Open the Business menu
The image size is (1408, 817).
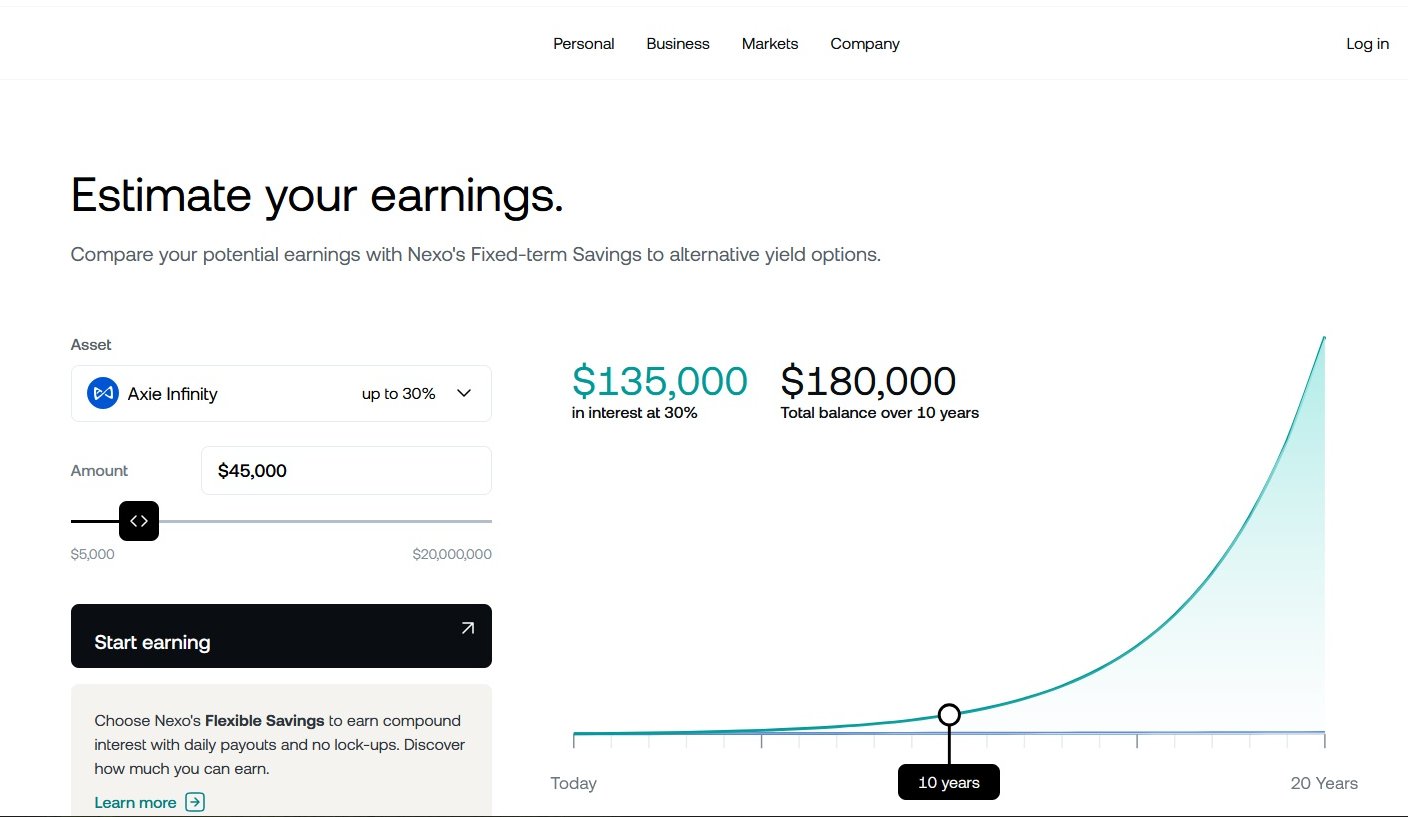point(678,44)
